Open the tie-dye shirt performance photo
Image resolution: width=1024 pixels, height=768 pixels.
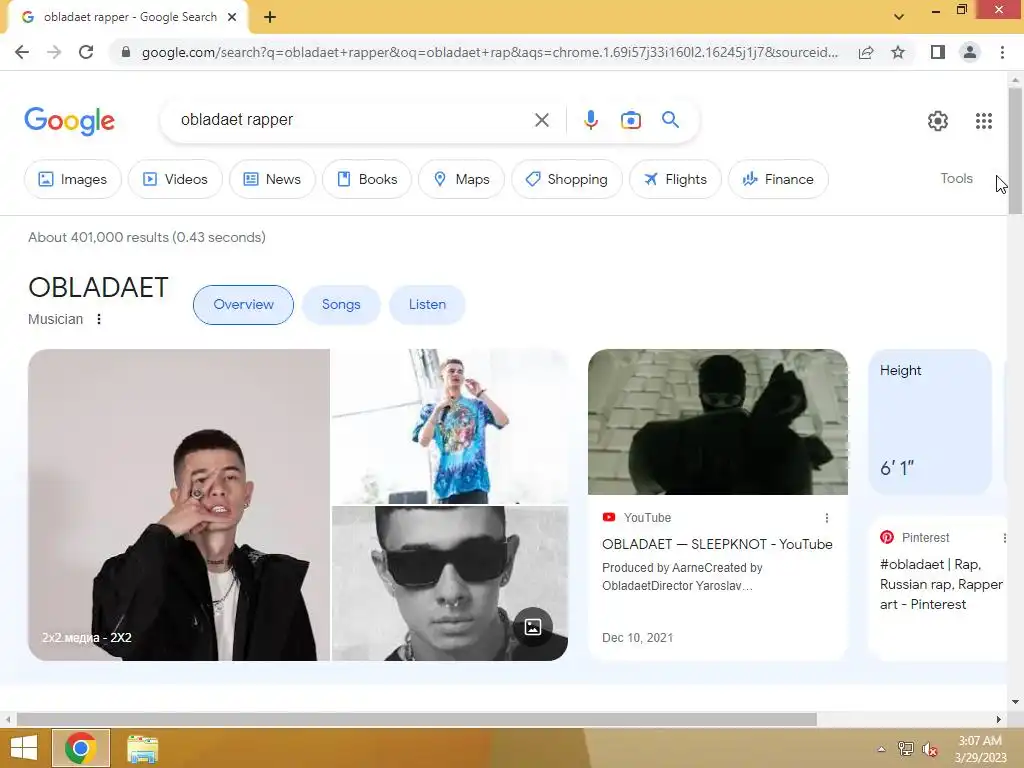(450, 426)
